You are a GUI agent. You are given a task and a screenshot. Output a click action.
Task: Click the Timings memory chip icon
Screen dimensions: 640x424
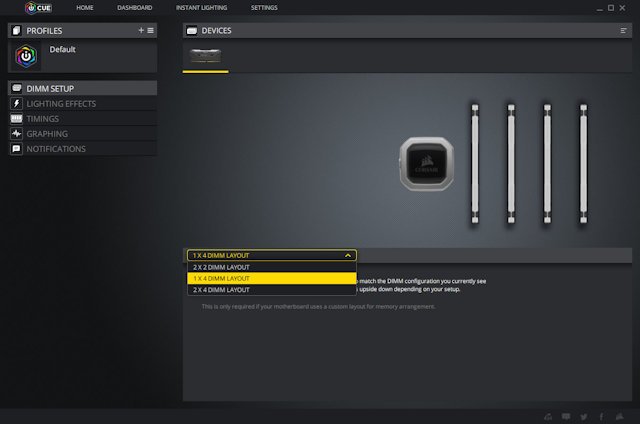(x=16, y=118)
